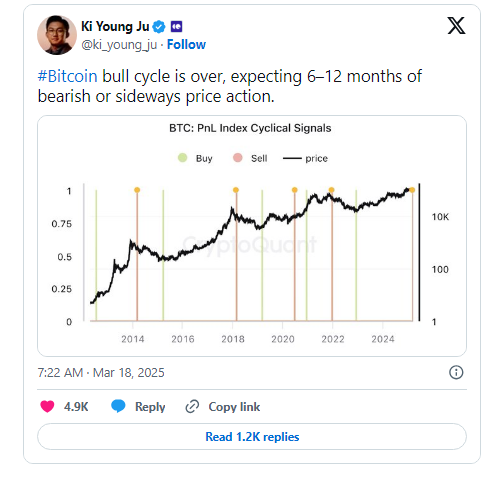Like the tweet with the heart icon
The image size is (485, 478).
(47, 406)
